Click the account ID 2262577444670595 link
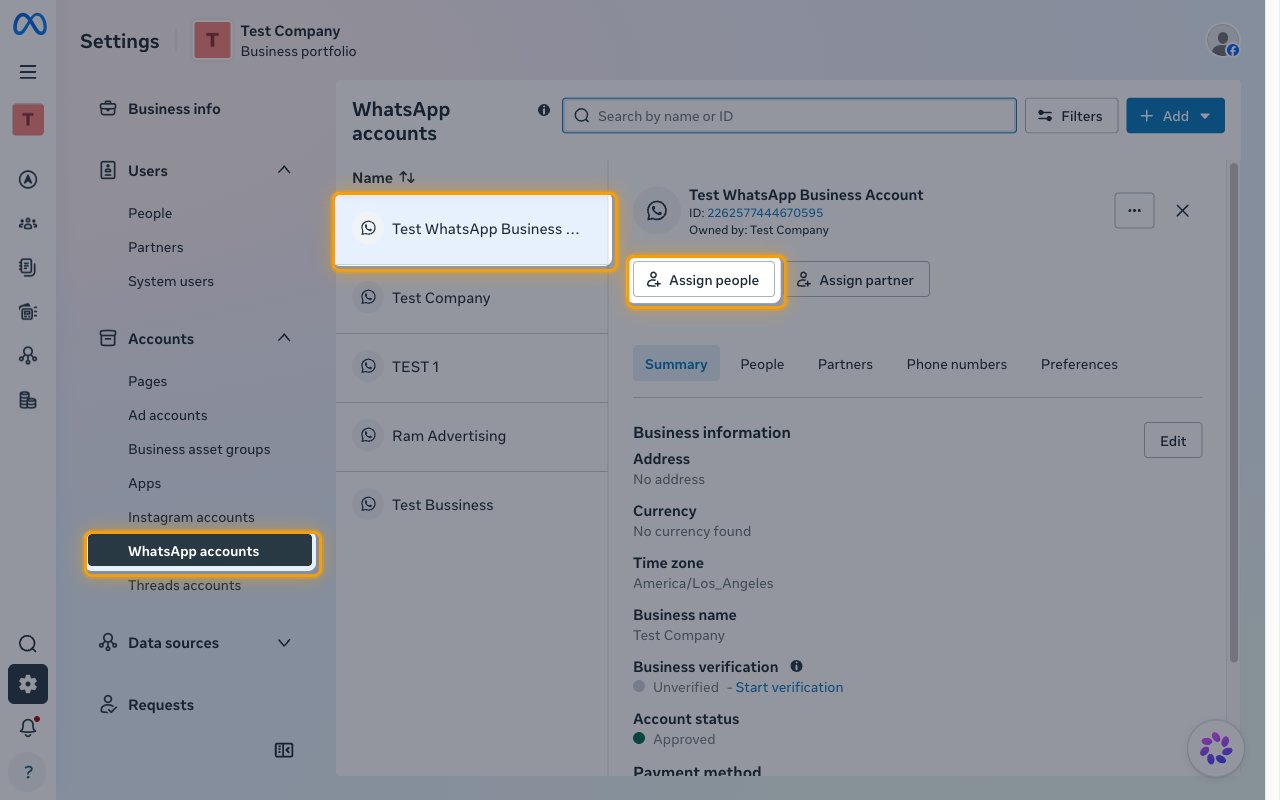The width and height of the screenshot is (1280, 800). click(x=765, y=213)
